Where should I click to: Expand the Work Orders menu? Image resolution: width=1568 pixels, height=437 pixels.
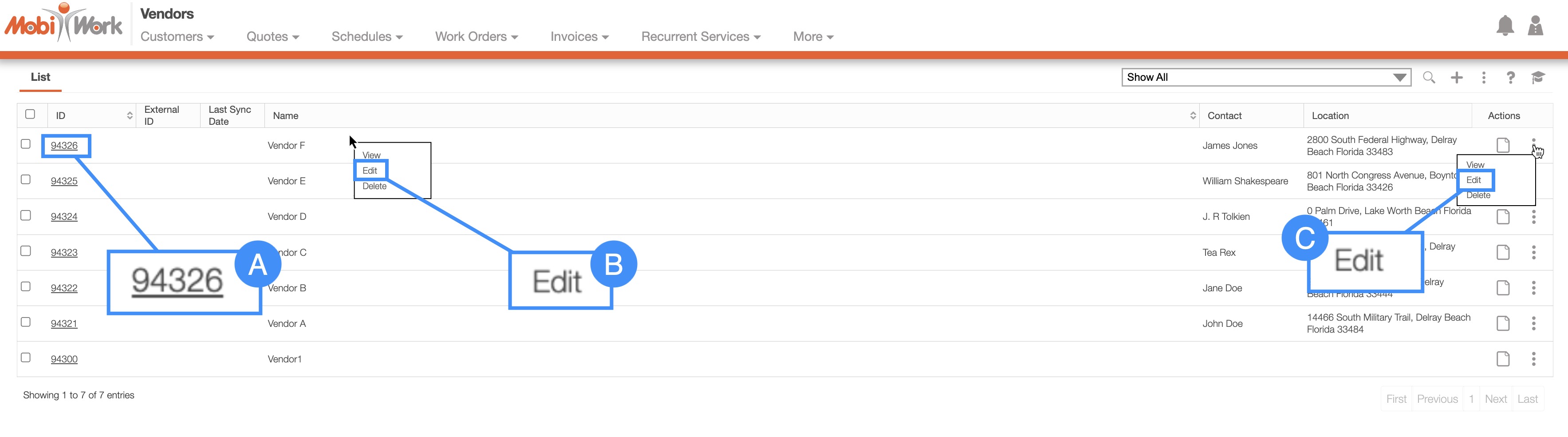point(476,36)
